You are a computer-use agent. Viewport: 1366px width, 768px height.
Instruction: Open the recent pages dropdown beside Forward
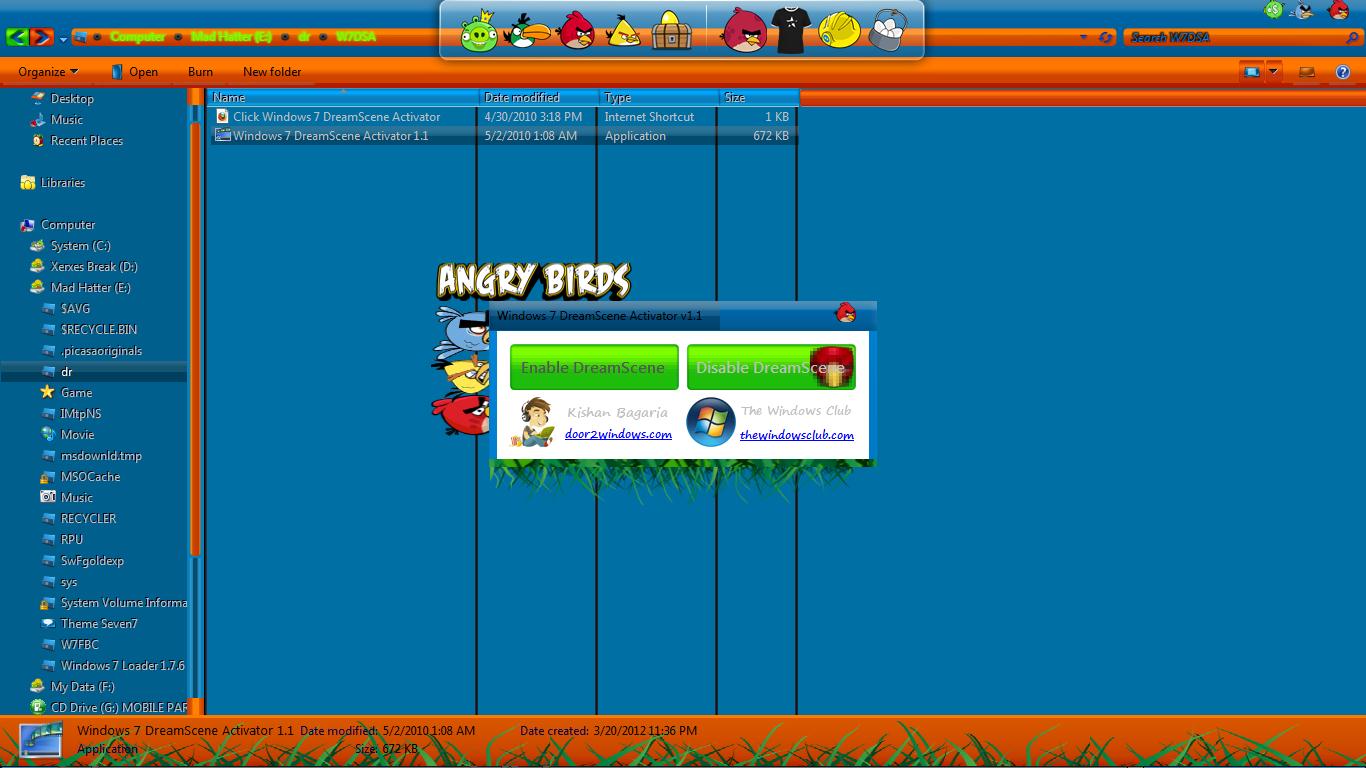[63, 39]
